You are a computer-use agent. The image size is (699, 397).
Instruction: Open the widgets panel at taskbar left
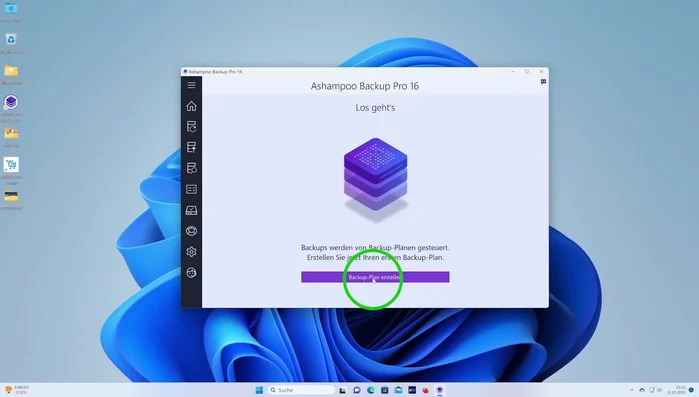pyautogui.click(x=16, y=390)
